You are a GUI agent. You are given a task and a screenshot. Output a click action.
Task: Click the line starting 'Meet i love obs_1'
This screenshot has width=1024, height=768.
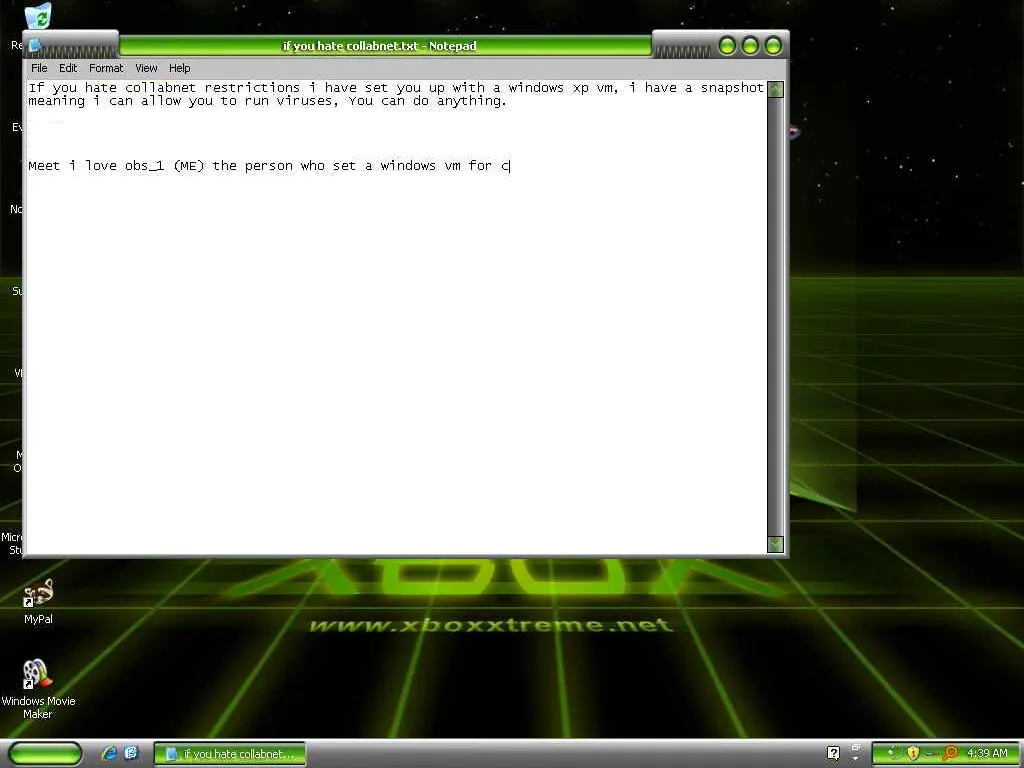coord(269,166)
